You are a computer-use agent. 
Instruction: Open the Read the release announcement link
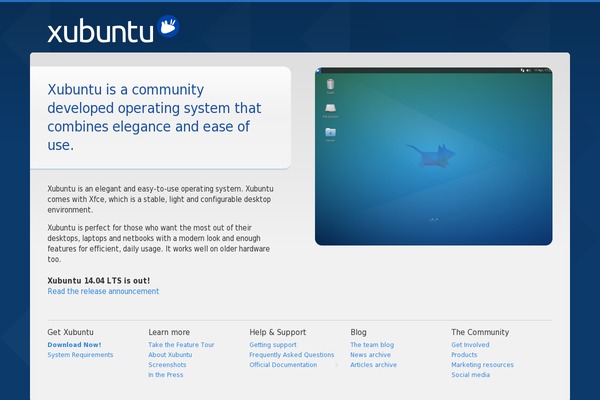103,291
